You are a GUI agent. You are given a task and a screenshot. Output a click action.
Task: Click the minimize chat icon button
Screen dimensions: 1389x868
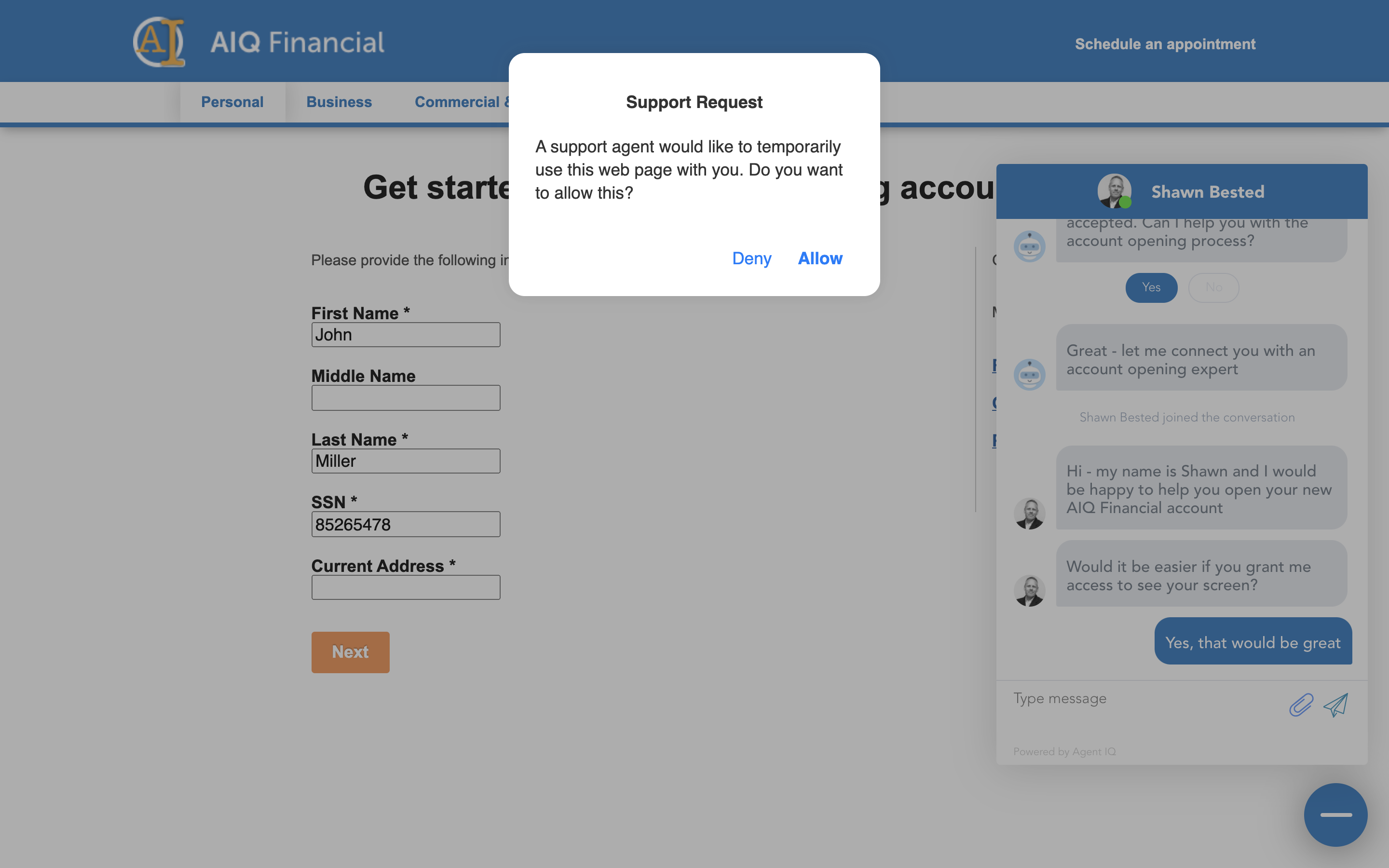pyautogui.click(x=1335, y=815)
